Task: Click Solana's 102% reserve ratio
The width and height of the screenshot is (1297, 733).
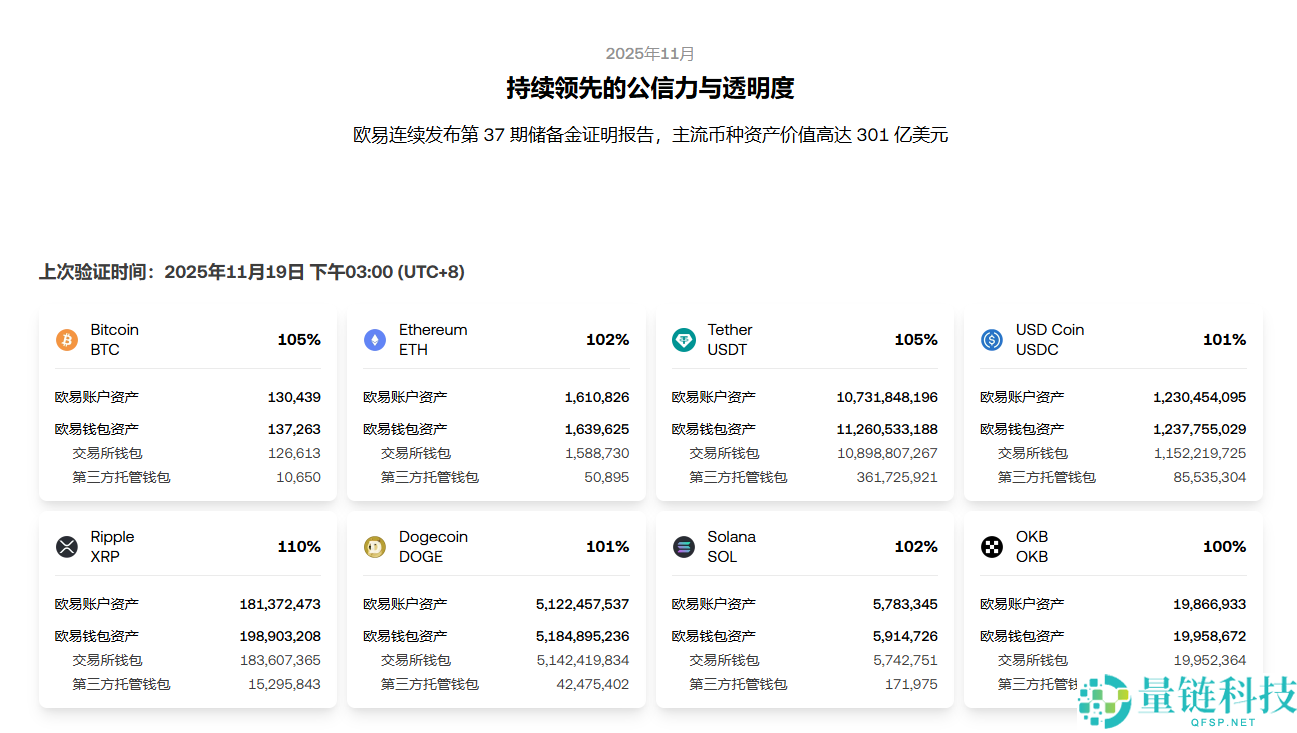Action: click(916, 547)
